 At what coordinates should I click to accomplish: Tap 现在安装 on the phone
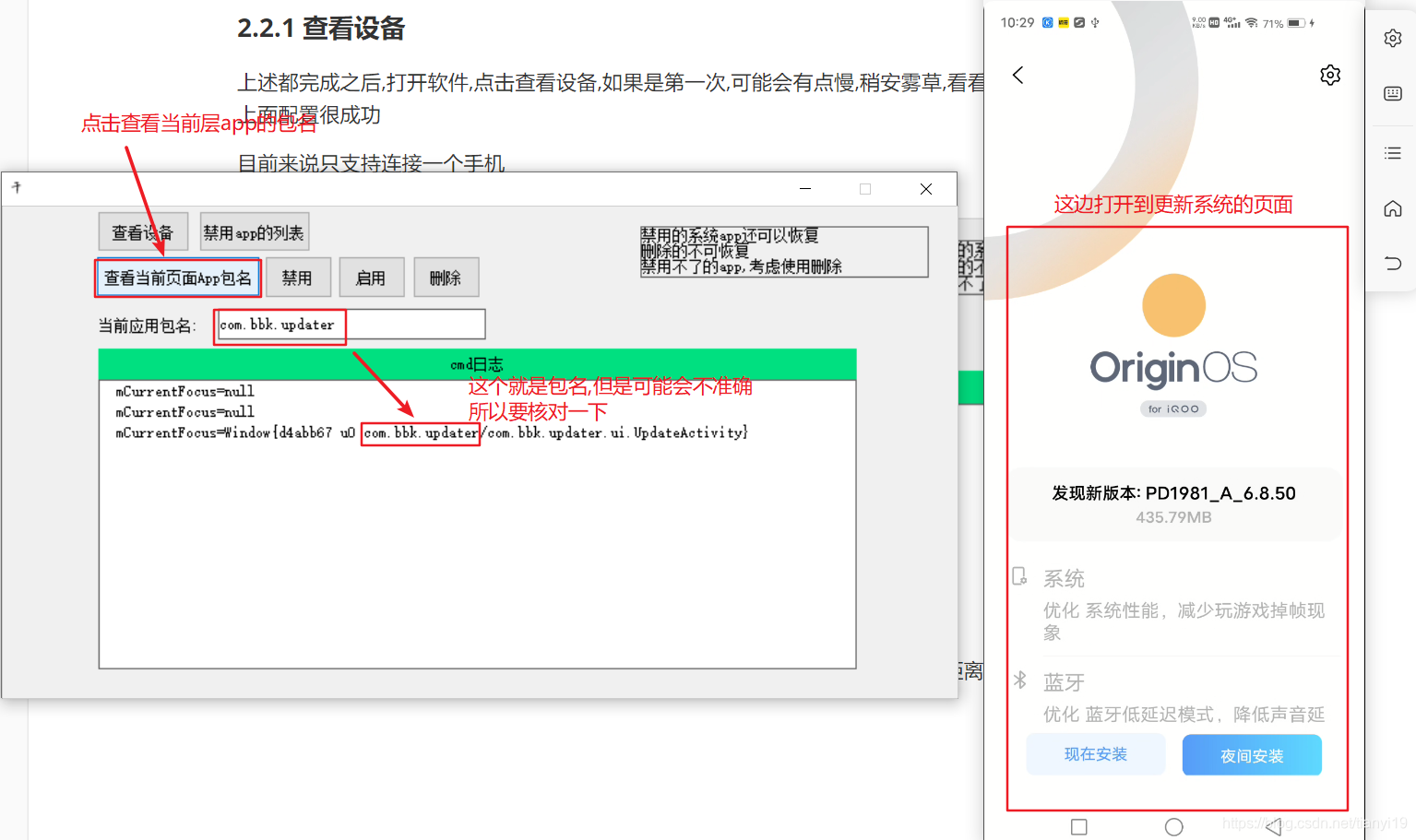1096,754
